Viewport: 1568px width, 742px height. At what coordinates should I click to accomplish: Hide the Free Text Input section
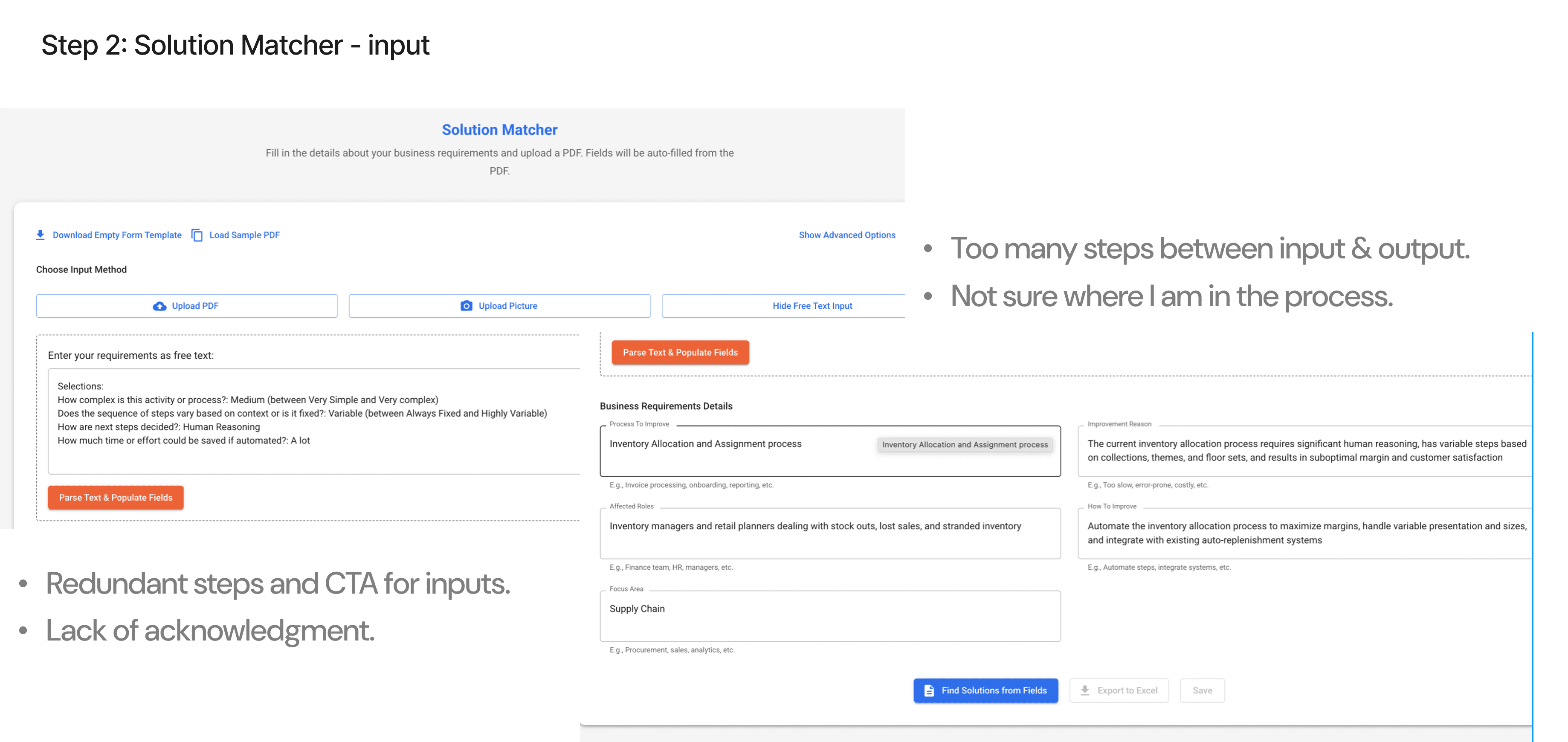tap(812, 306)
